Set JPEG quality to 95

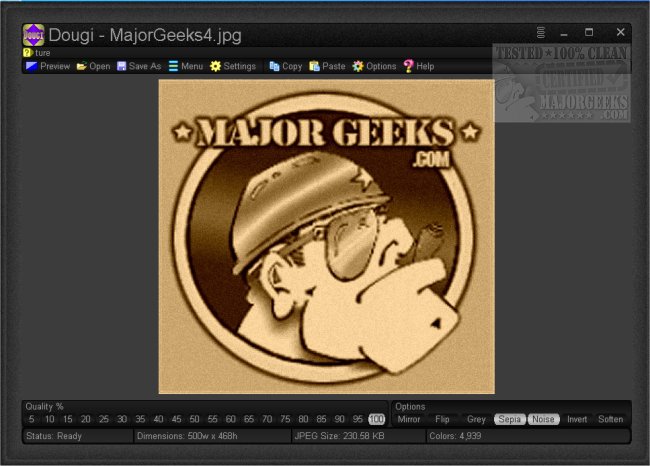(358, 419)
